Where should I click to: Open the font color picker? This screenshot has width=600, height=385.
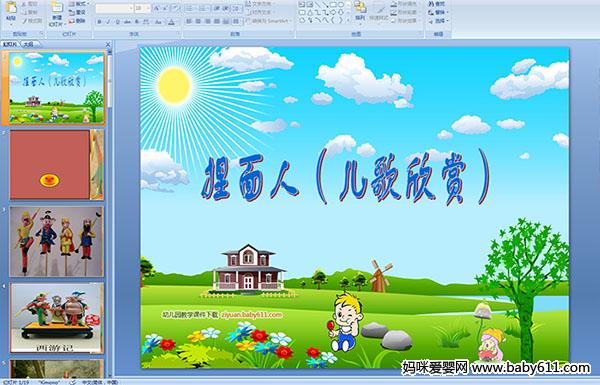(x=172, y=22)
